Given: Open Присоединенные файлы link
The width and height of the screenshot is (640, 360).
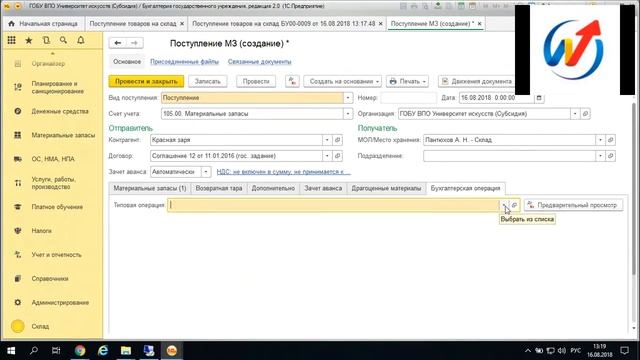Looking at the screenshot, I should [184, 62].
